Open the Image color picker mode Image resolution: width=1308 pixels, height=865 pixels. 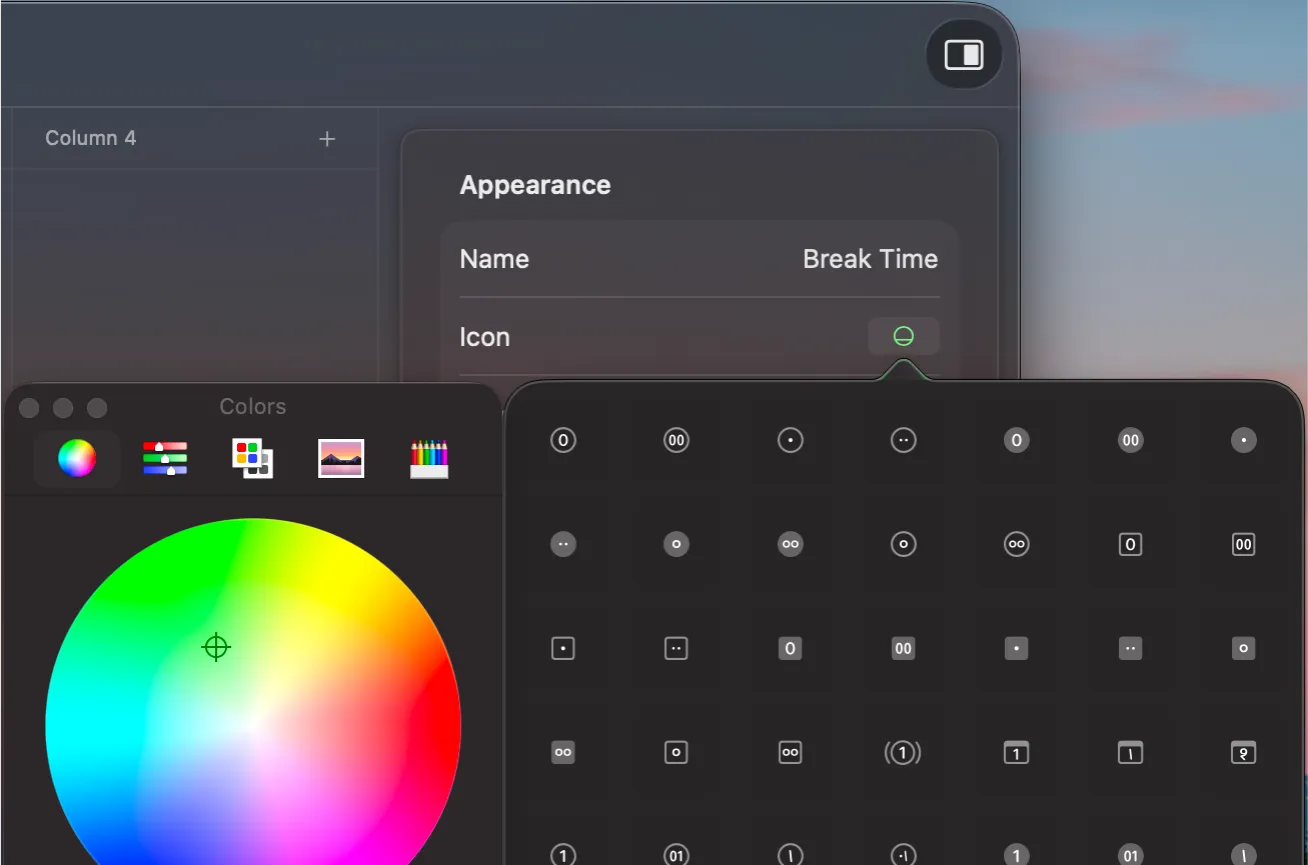(x=341, y=459)
